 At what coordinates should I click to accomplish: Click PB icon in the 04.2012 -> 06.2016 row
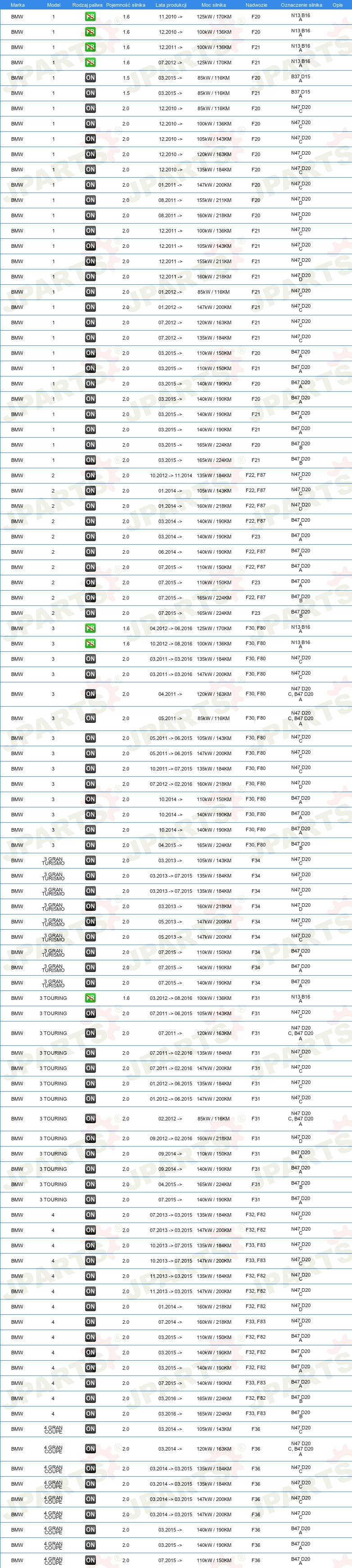(x=90, y=628)
